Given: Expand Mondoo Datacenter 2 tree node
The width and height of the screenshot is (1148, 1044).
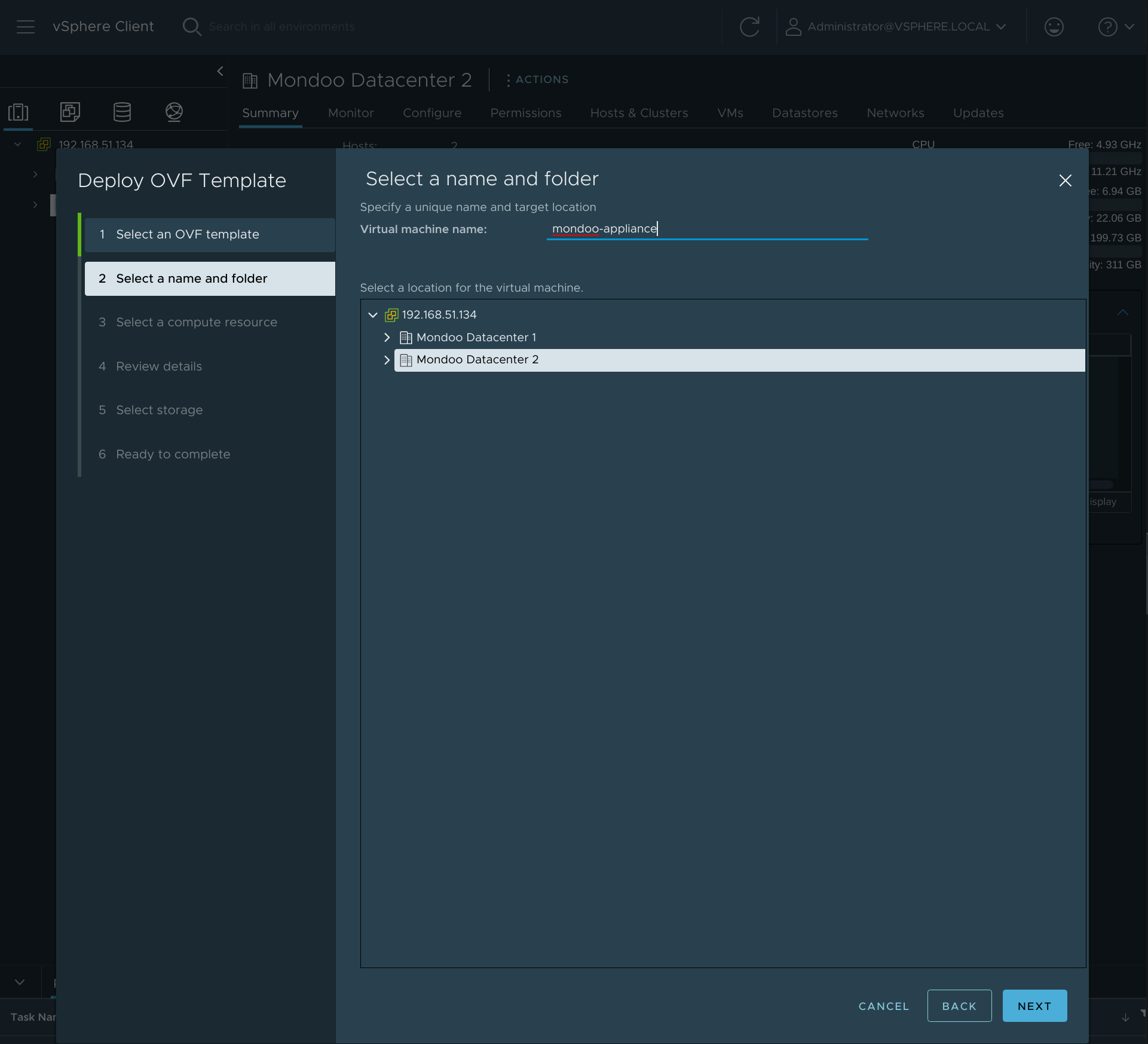Looking at the screenshot, I should (387, 360).
